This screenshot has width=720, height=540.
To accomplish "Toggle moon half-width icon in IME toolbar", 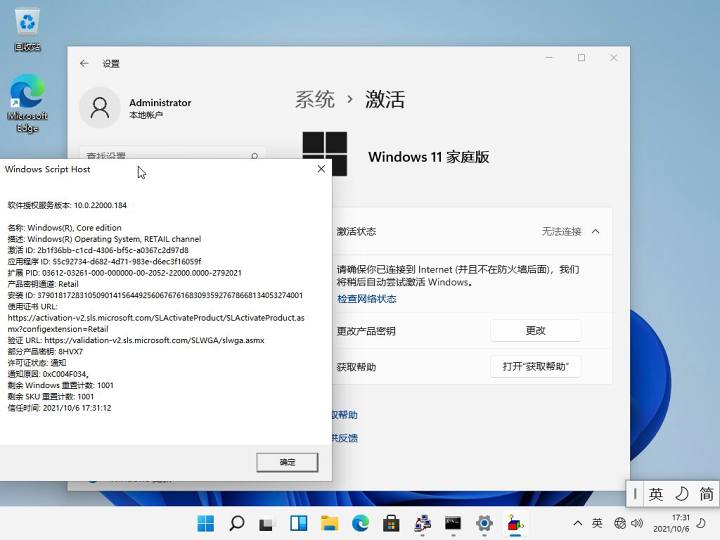I will 682,494.
